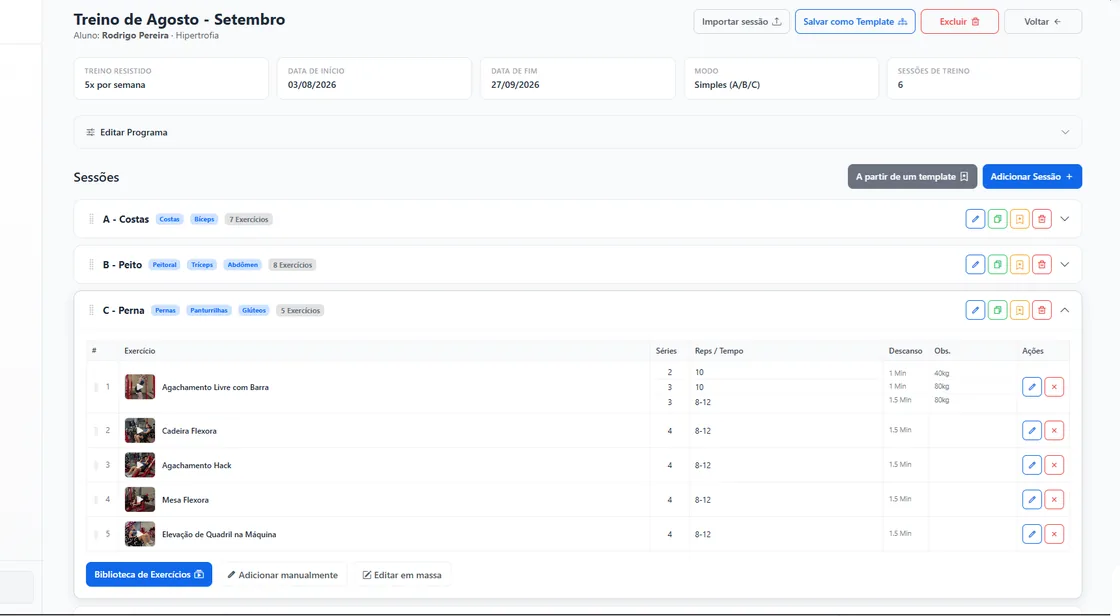1120x616 pixels.
Task: Open the Agachamento Hack video thumbnail
Action: tap(140, 465)
